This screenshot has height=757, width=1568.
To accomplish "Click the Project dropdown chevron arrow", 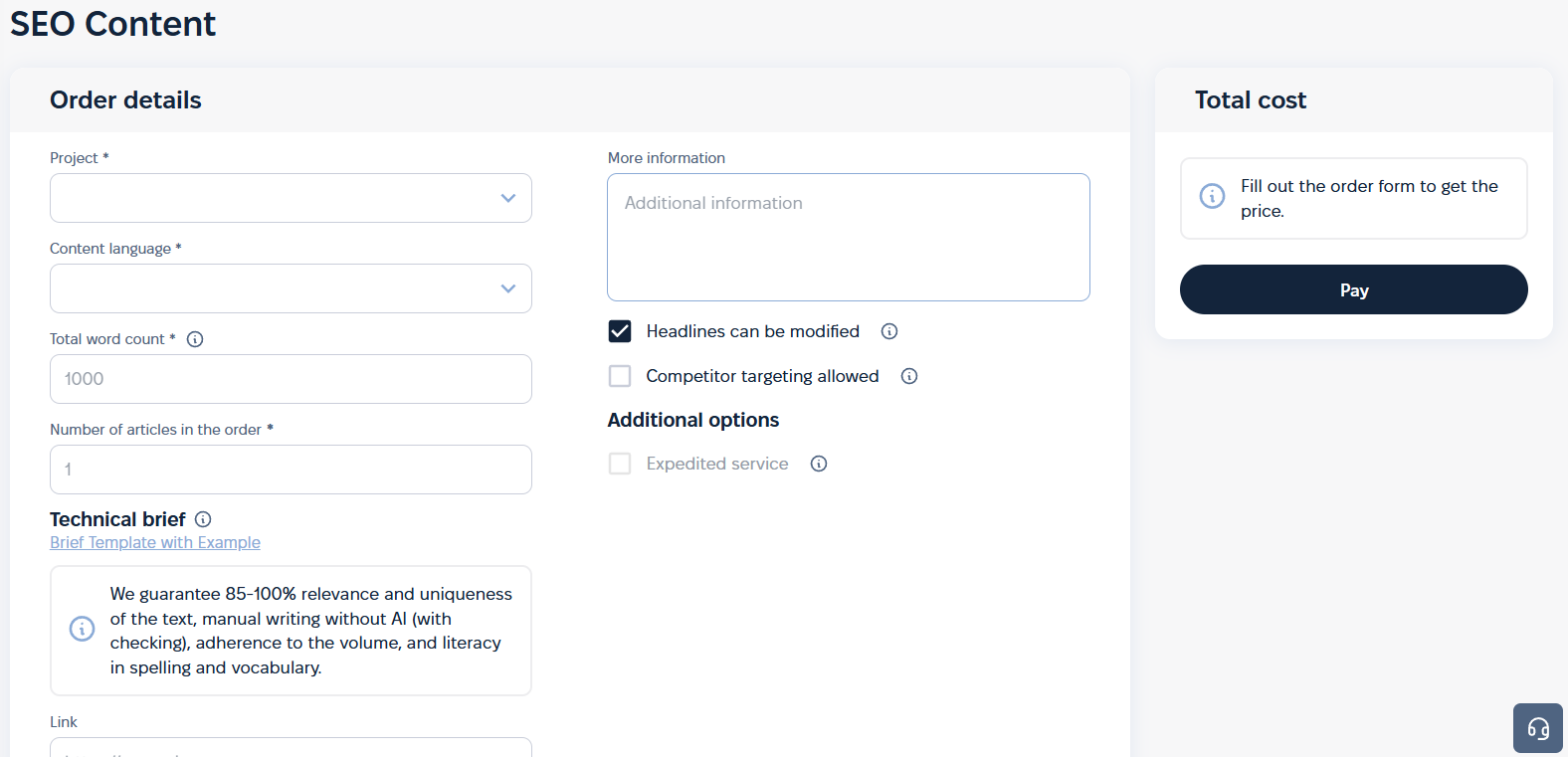I will pyautogui.click(x=508, y=198).
